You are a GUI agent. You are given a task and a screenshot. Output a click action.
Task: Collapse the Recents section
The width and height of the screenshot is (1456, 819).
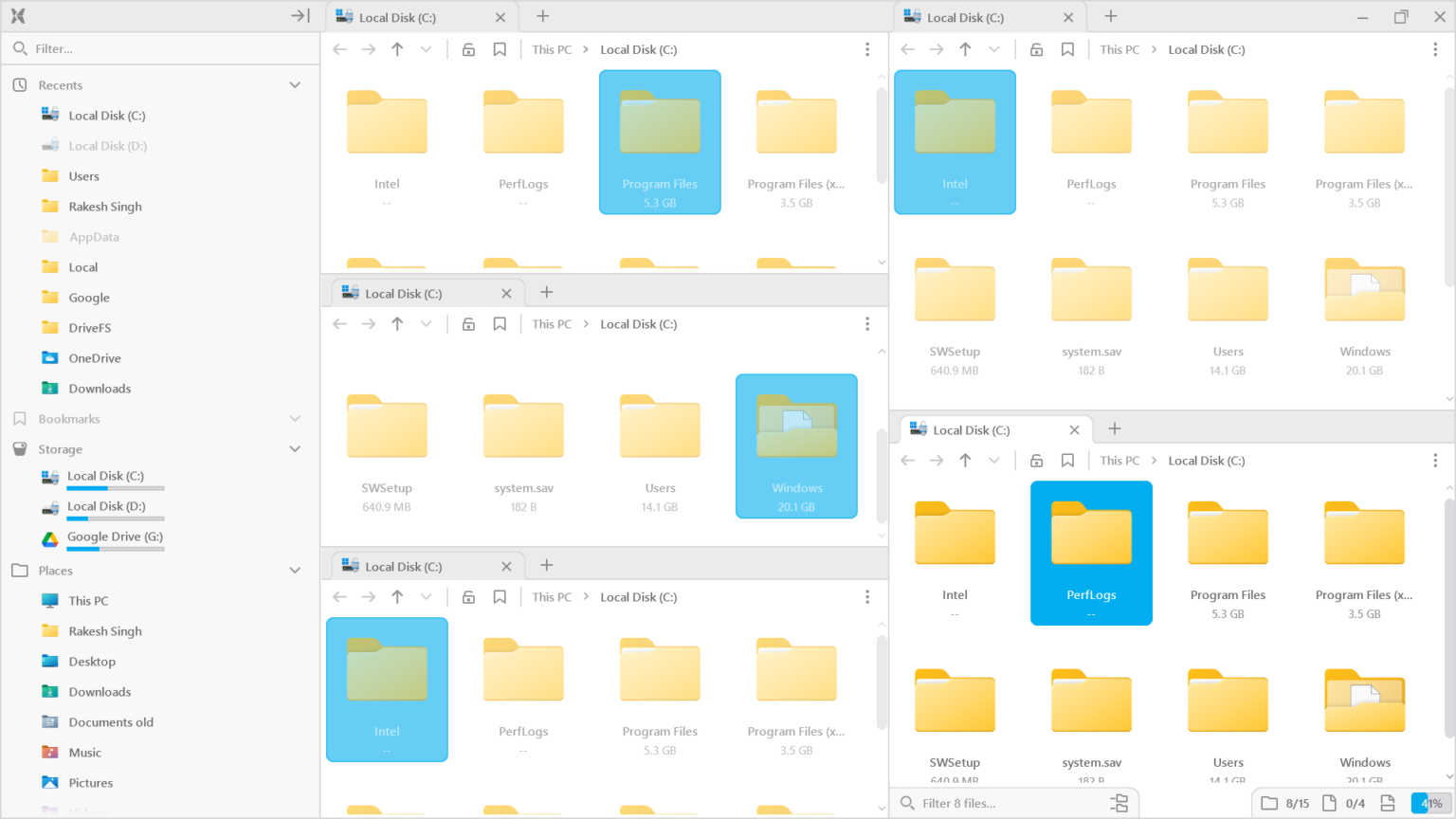(295, 84)
